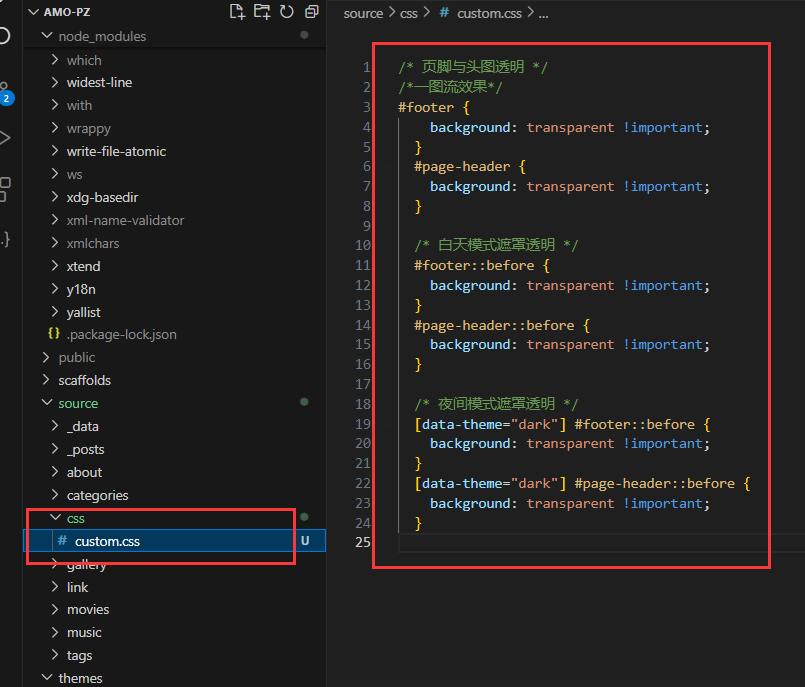Viewport: 805px width, 687px height.
Task: Collapse the node_modules folder
Action: pos(102,36)
